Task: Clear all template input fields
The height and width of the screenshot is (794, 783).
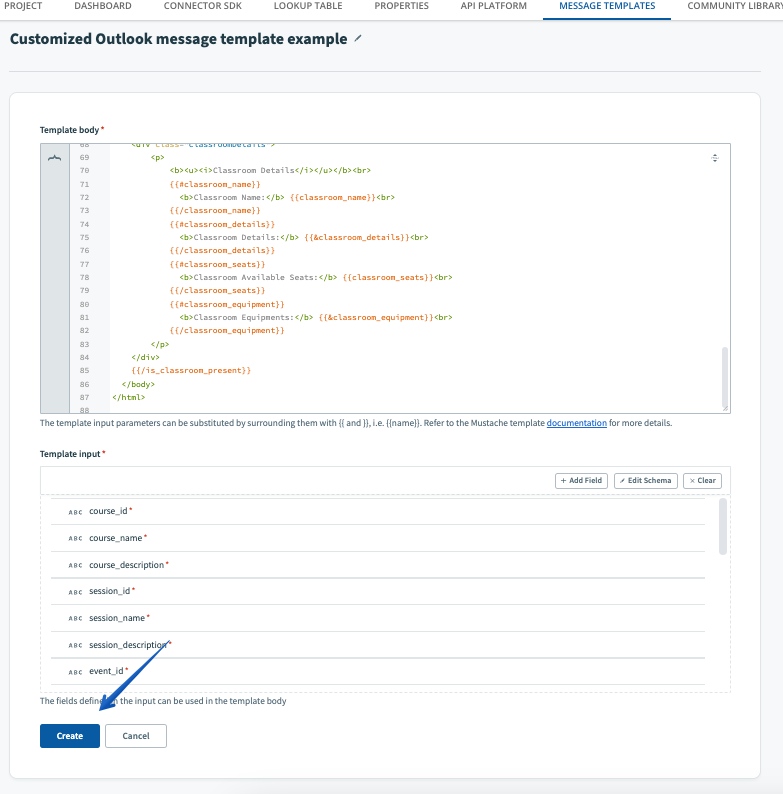Action: tap(702, 480)
